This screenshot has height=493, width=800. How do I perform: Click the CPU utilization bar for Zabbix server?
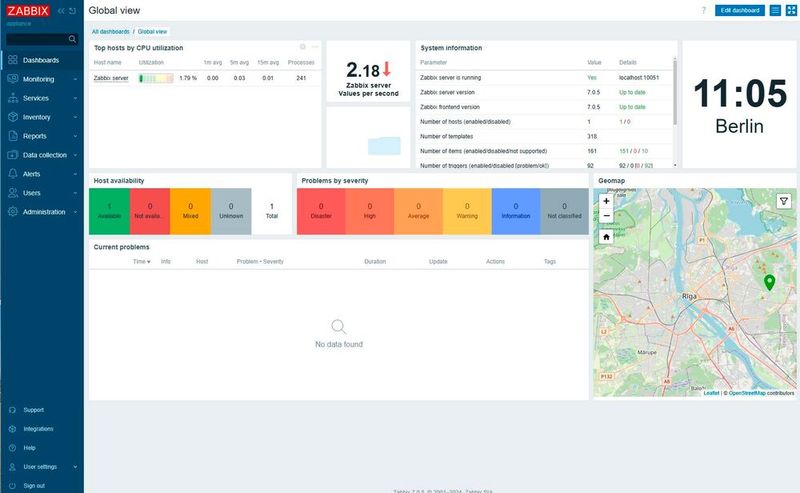pos(156,78)
